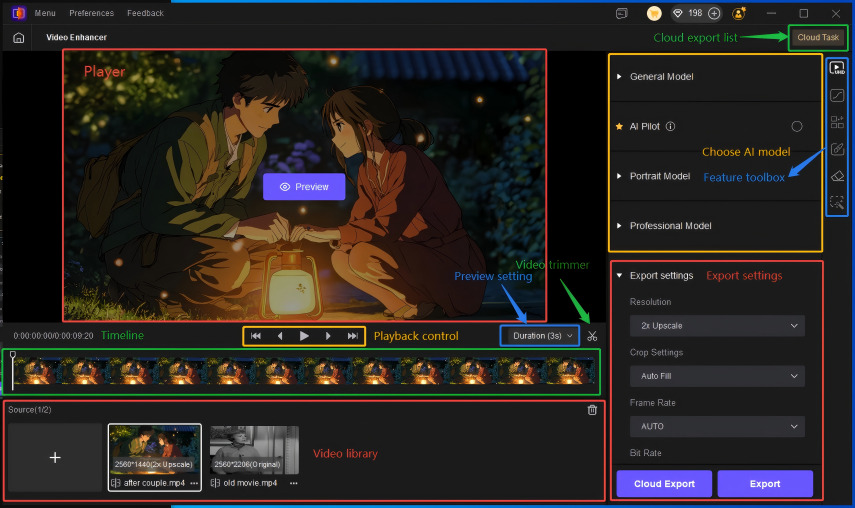The image size is (855, 508).
Task: Select the curve adjustment tool in toolbox
Action: click(837, 95)
